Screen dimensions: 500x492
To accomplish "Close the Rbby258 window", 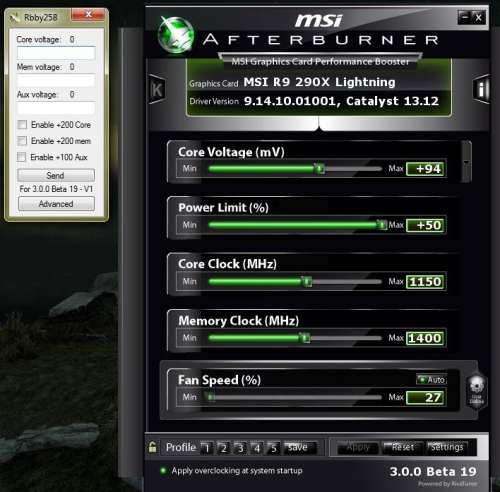I will click(x=88, y=14).
